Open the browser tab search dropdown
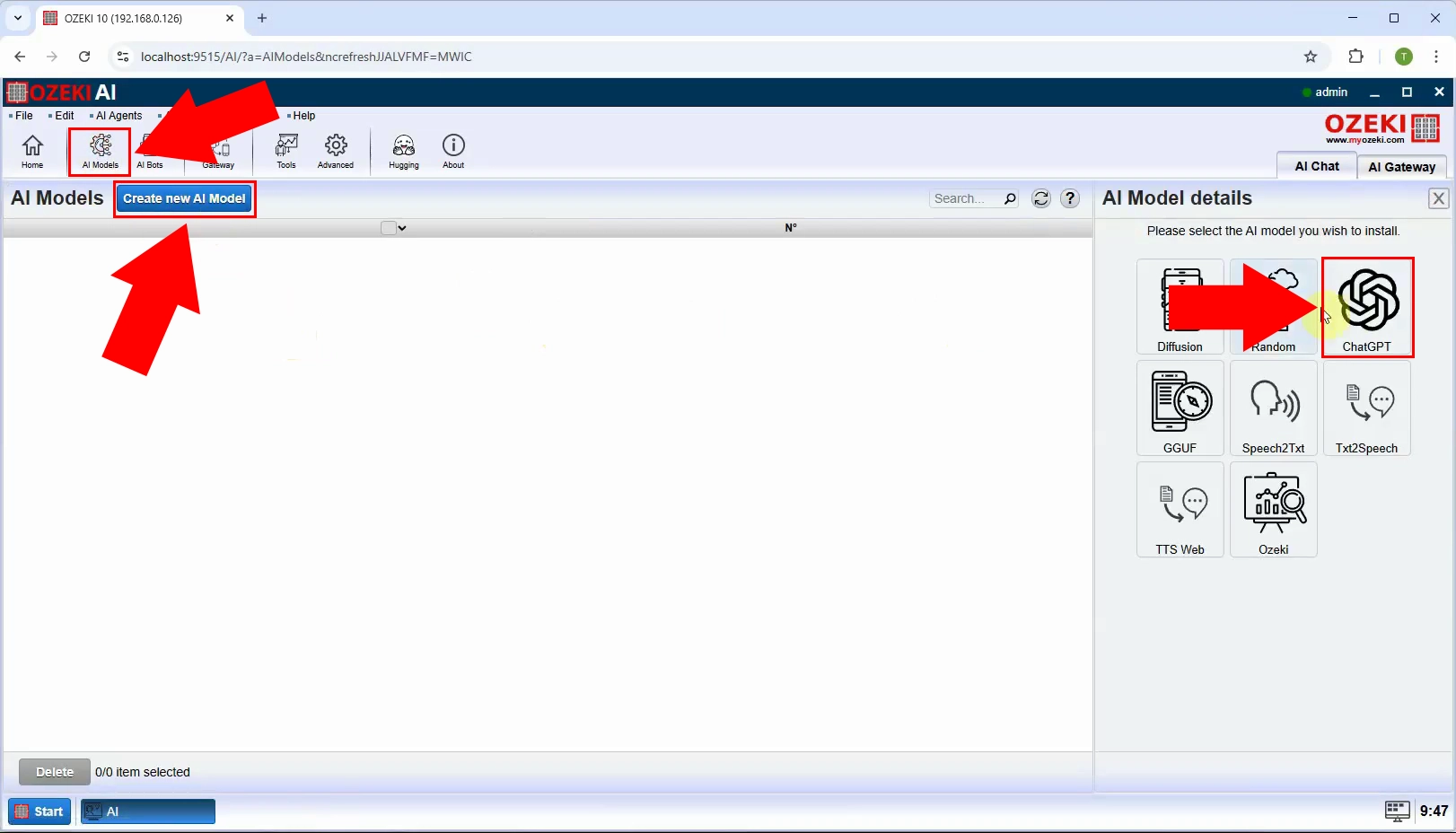Image resolution: width=1456 pixels, height=833 pixels. [x=18, y=18]
